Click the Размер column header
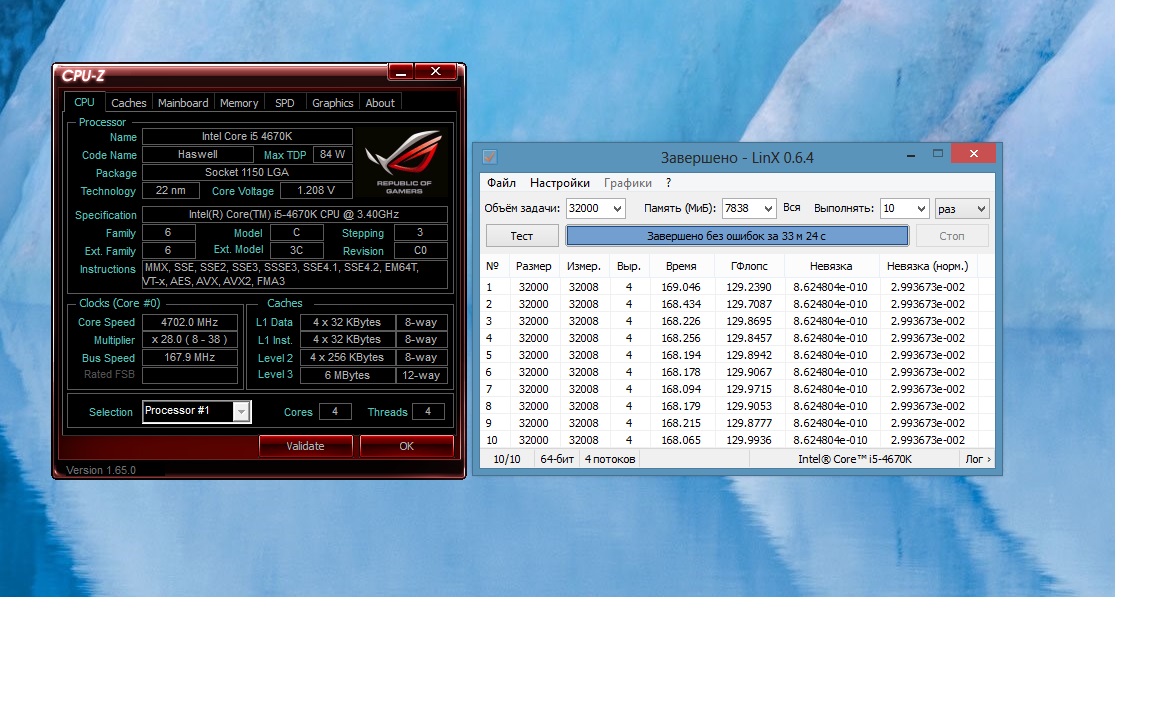The width and height of the screenshot is (1152, 720). [533, 266]
